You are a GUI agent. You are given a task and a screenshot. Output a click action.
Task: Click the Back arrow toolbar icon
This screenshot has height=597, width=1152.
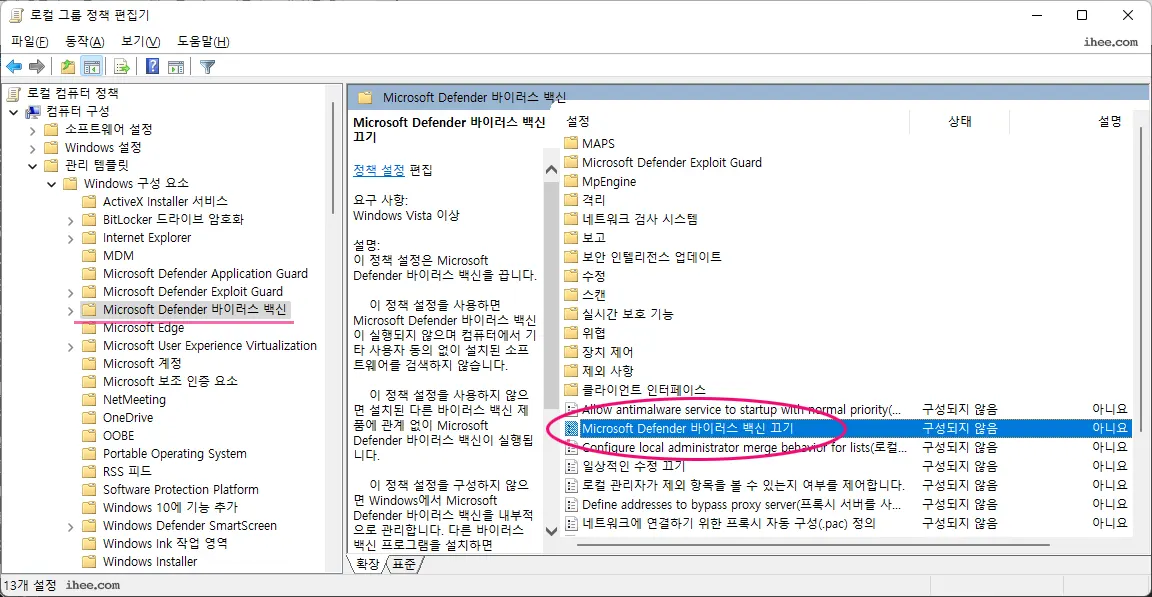(x=14, y=67)
